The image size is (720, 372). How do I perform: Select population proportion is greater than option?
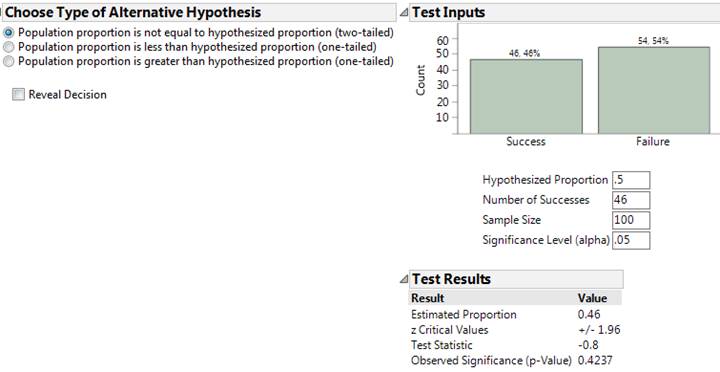pos(8,61)
